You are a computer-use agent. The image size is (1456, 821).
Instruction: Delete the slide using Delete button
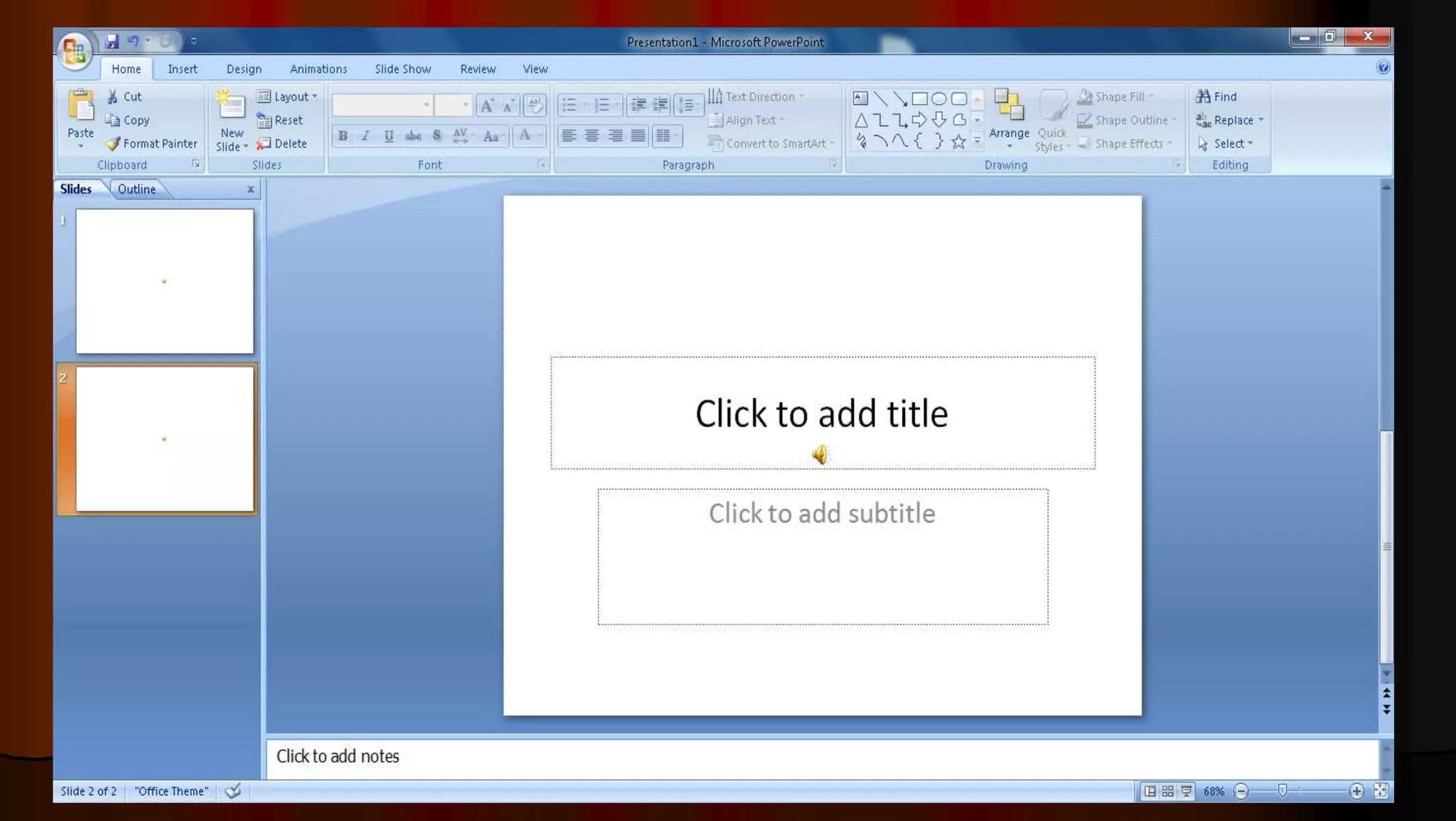coord(283,144)
